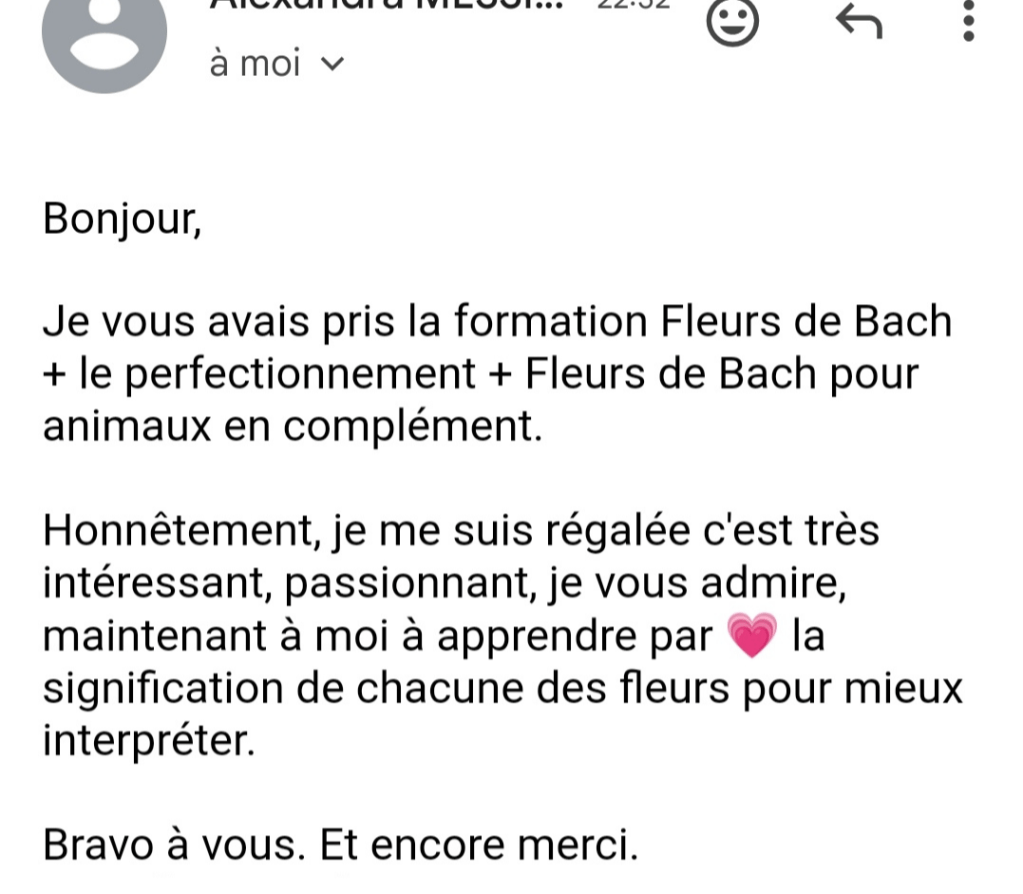This screenshot has height=894, width=1023.
Task: Click the email timestamp 22:32
Action: pos(630,5)
